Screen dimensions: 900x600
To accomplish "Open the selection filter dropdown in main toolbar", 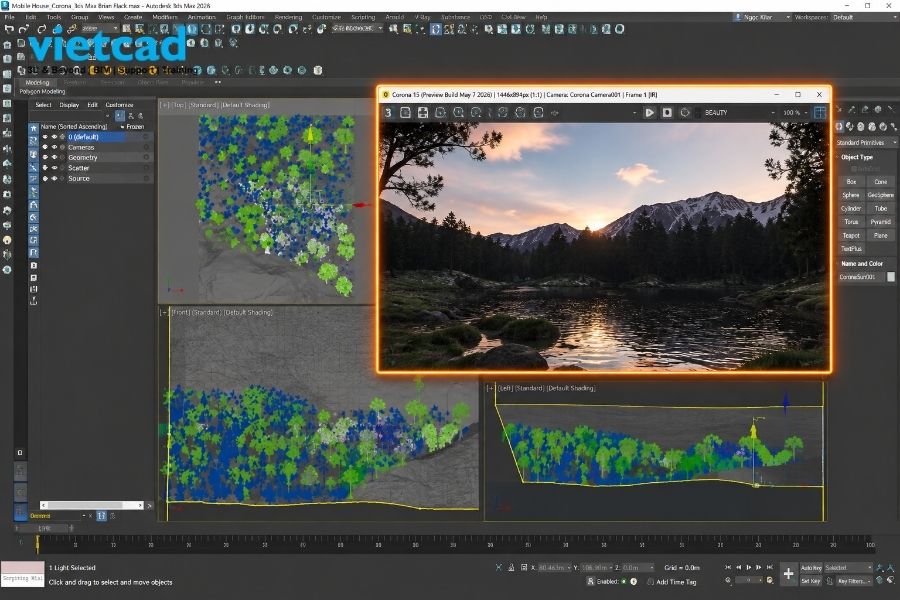I will [x=99, y=28].
